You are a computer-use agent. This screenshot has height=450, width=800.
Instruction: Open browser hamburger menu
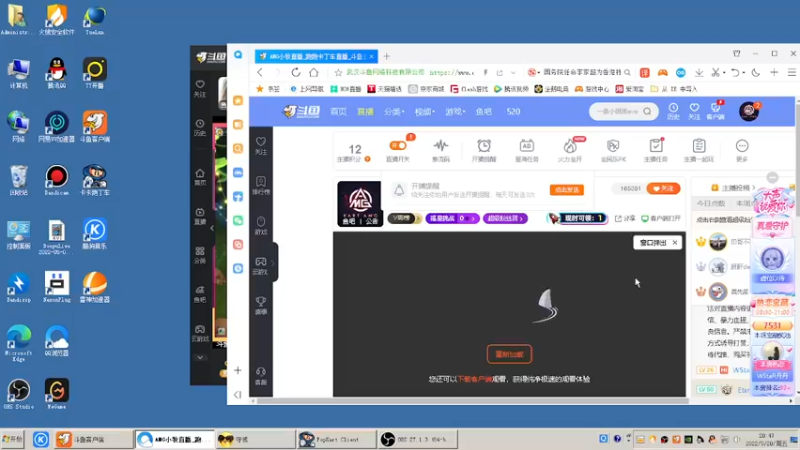(x=791, y=72)
